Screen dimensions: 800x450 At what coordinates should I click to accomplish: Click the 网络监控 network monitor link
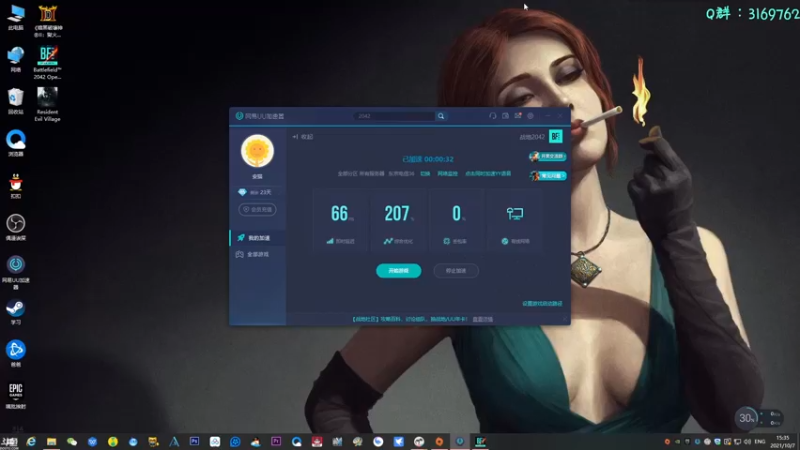447,174
